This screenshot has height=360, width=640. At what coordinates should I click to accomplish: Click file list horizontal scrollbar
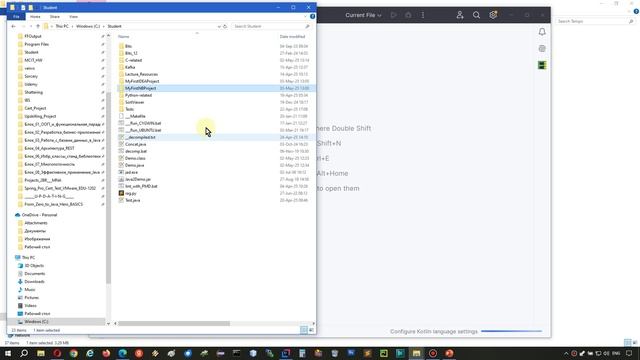[x=174, y=323]
